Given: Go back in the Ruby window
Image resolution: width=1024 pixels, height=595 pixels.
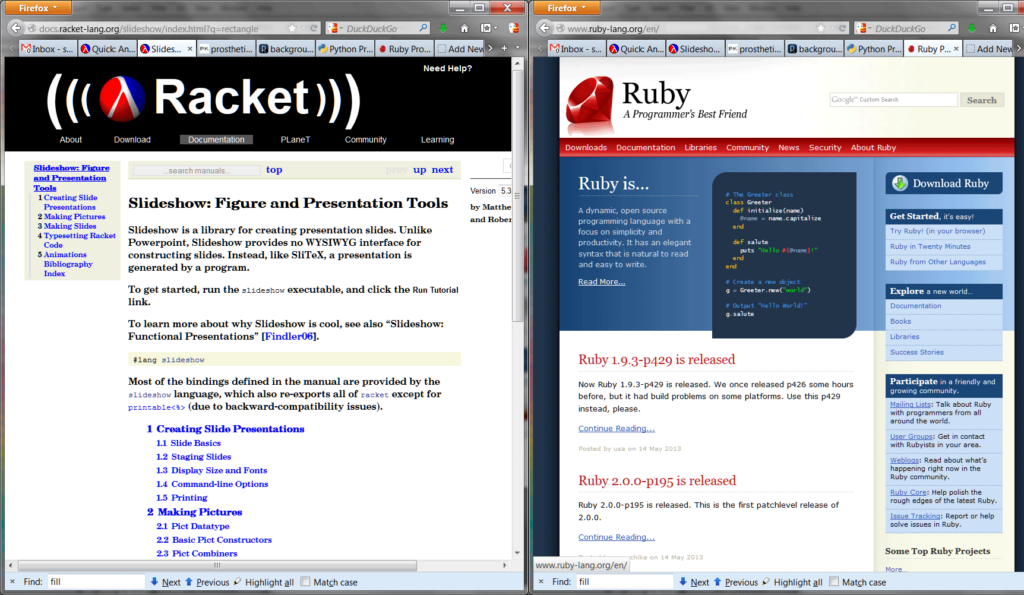Looking at the screenshot, I should [x=544, y=28].
